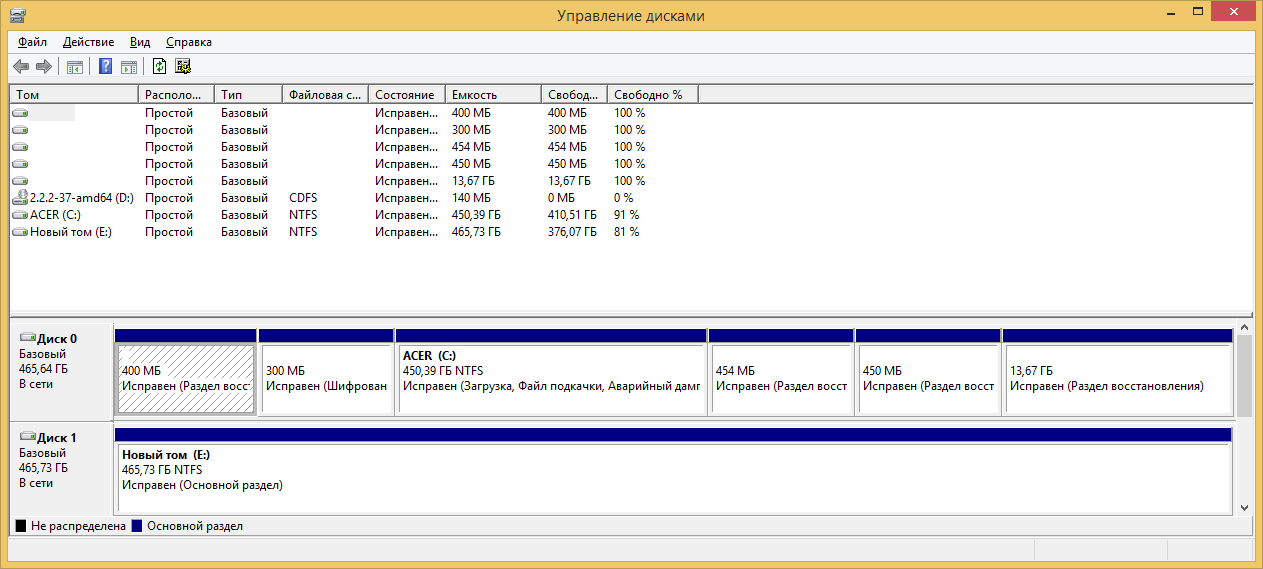Viewport: 1263px width, 569px height.
Task: Toggle the console tree pane icon
Action: (x=74, y=67)
